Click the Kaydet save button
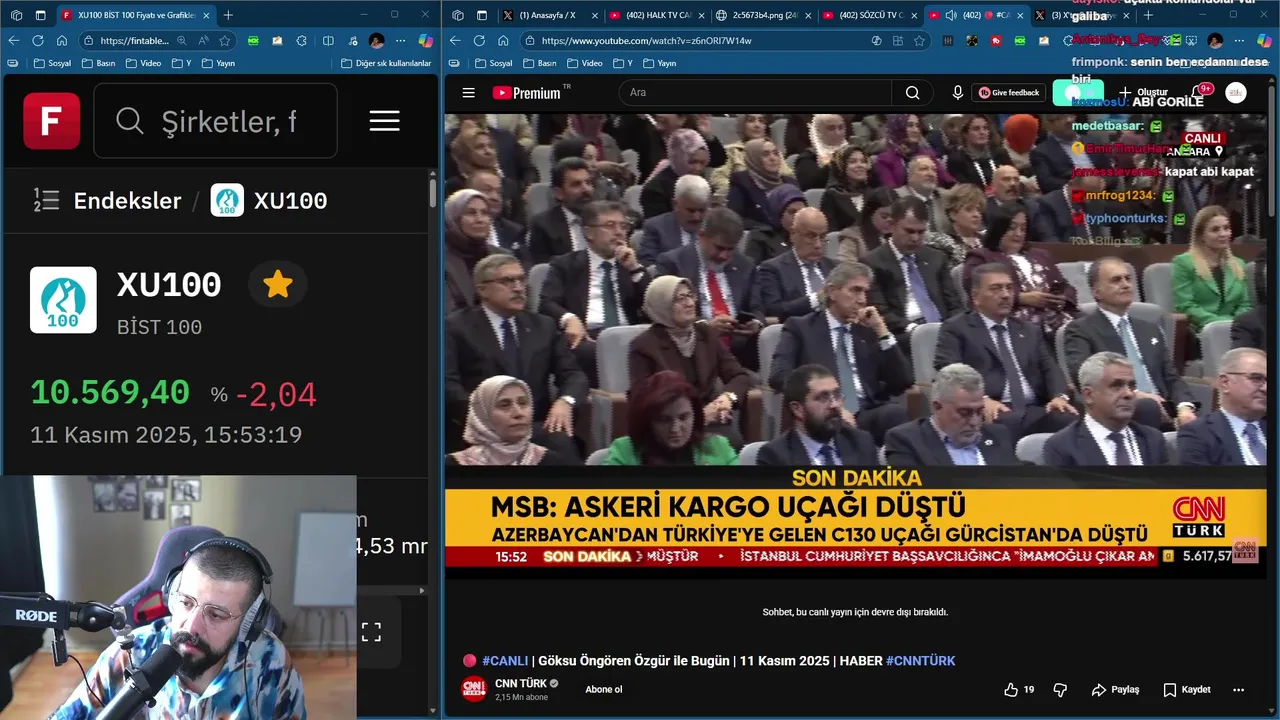This screenshot has height=720, width=1280. pos(1187,689)
